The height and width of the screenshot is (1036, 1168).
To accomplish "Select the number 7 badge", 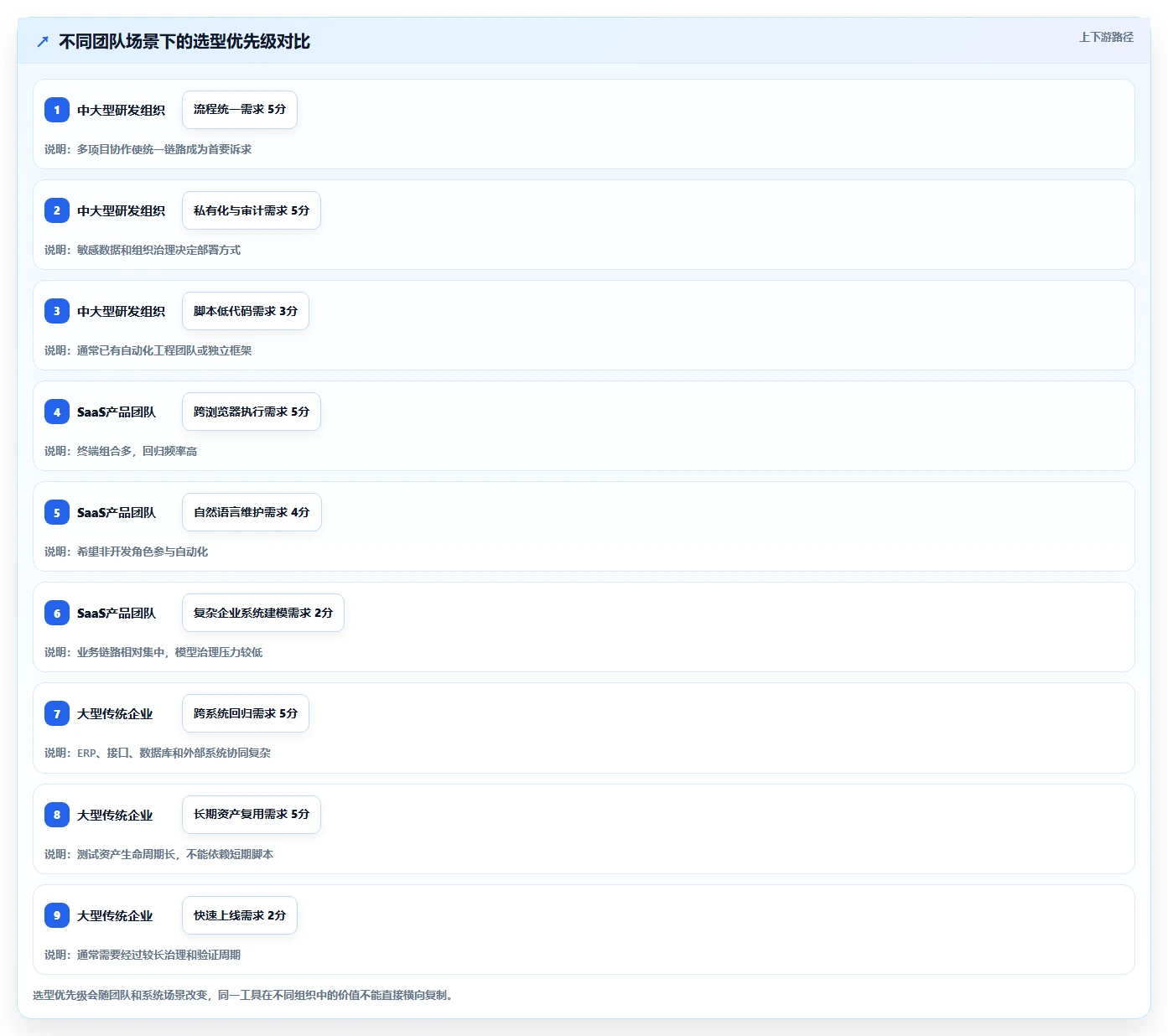I will (x=57, y=713).
